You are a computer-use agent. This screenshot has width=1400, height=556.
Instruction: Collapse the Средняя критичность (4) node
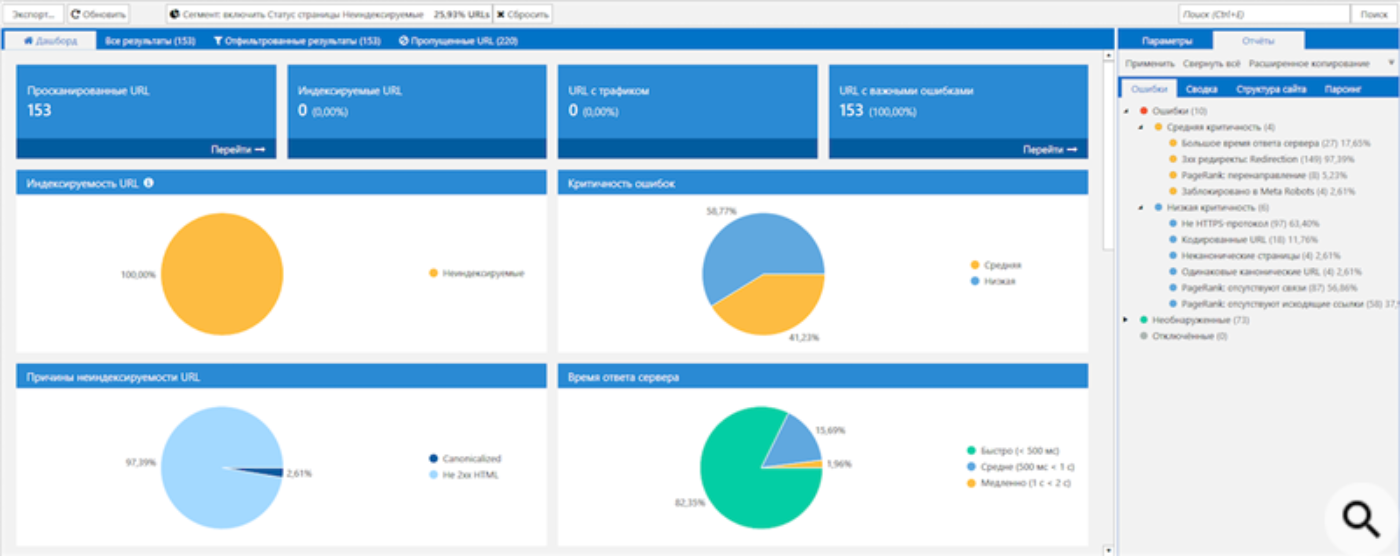pyautogui.click(x=1142, y=127)
